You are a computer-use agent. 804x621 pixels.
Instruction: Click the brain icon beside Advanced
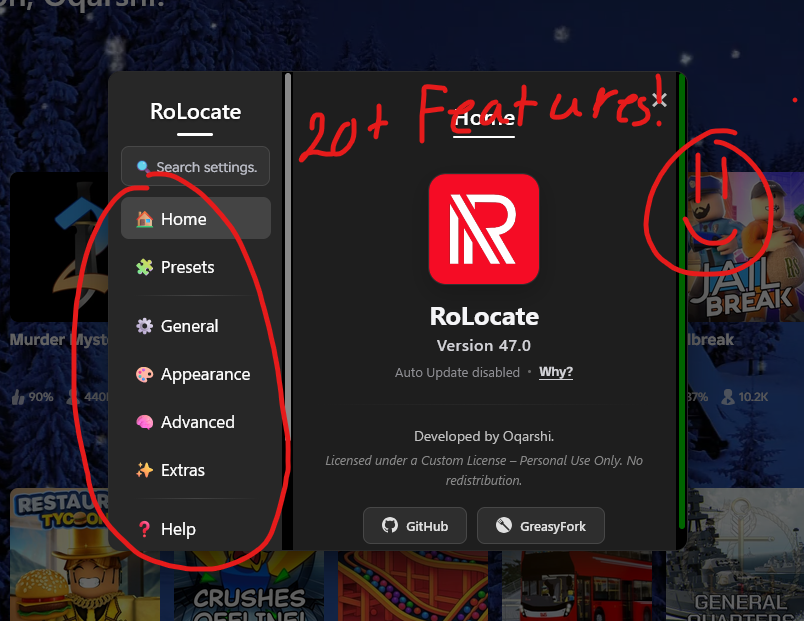coord(145,422)
